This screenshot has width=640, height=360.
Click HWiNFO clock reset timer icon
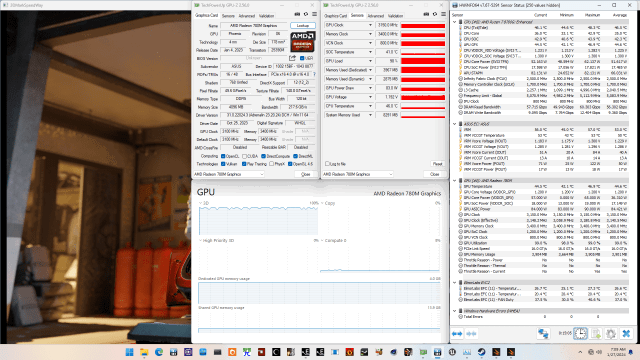580,333
